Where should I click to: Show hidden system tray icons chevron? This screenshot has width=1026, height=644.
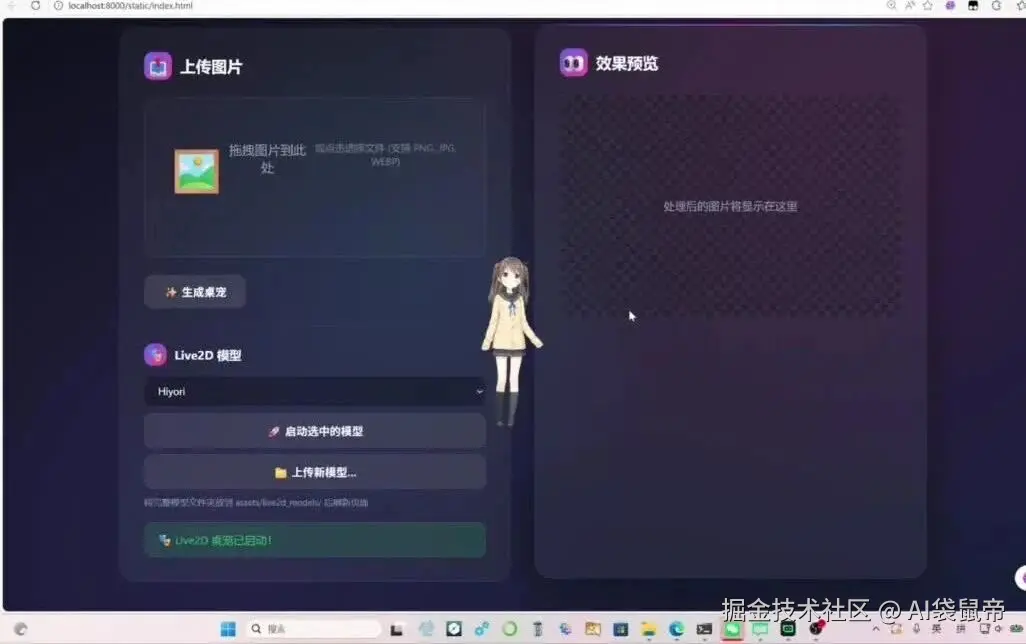(876, 629)
